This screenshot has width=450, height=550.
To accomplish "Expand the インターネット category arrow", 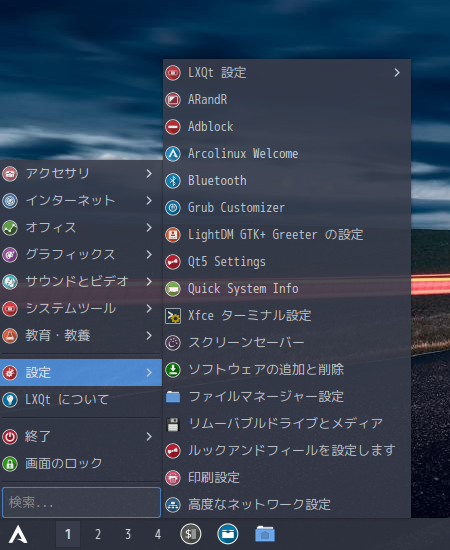I will point(149,201).
